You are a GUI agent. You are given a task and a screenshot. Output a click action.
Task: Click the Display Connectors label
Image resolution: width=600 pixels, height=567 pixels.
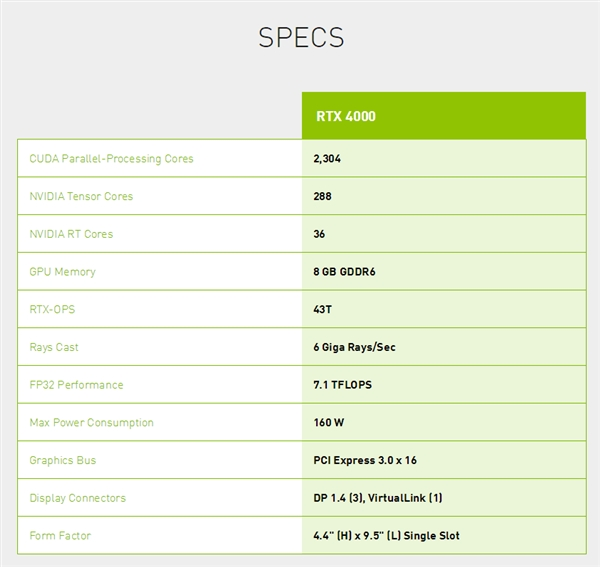77,498
